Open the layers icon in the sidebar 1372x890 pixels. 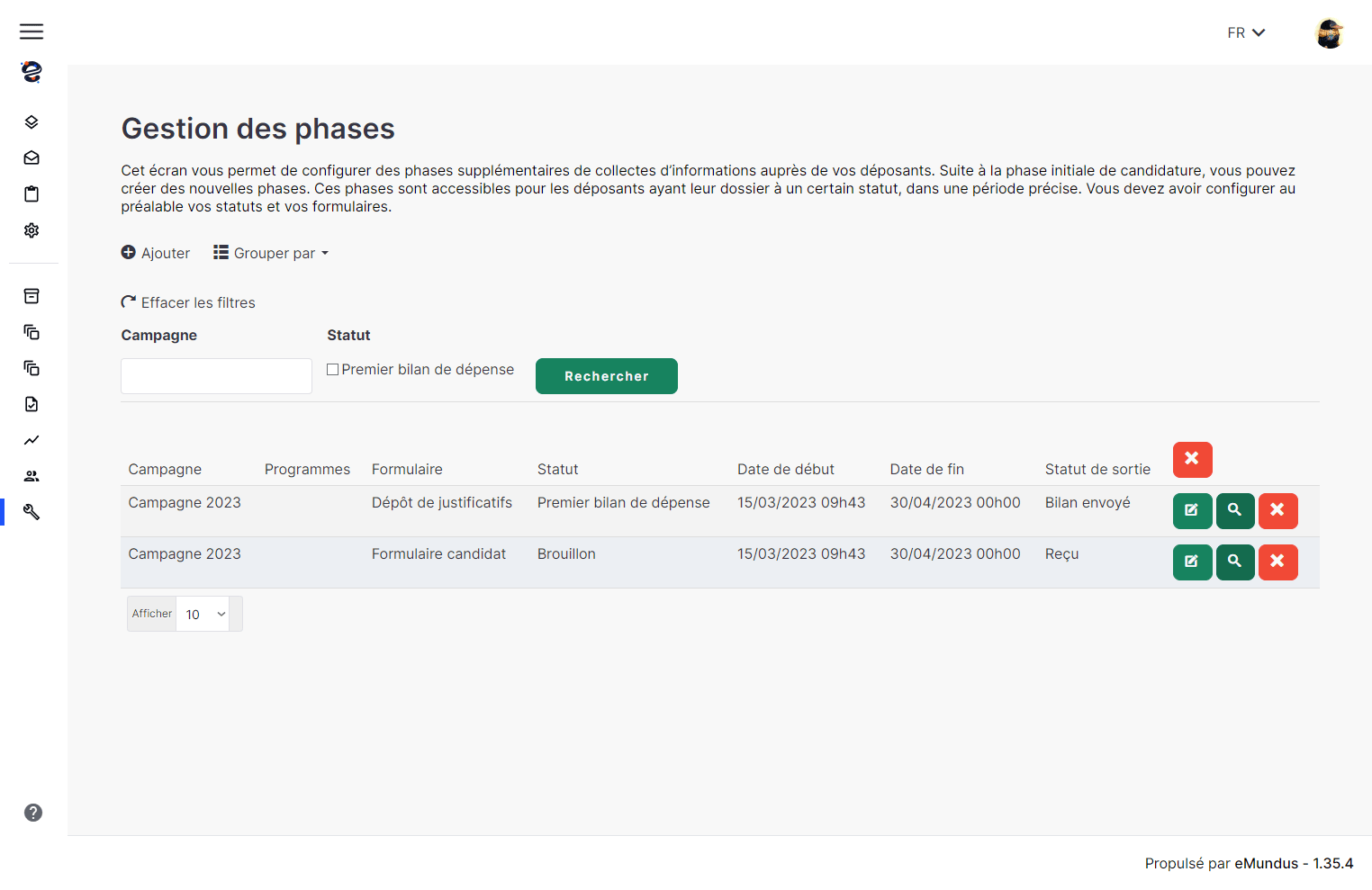click(x=32, y=121)
